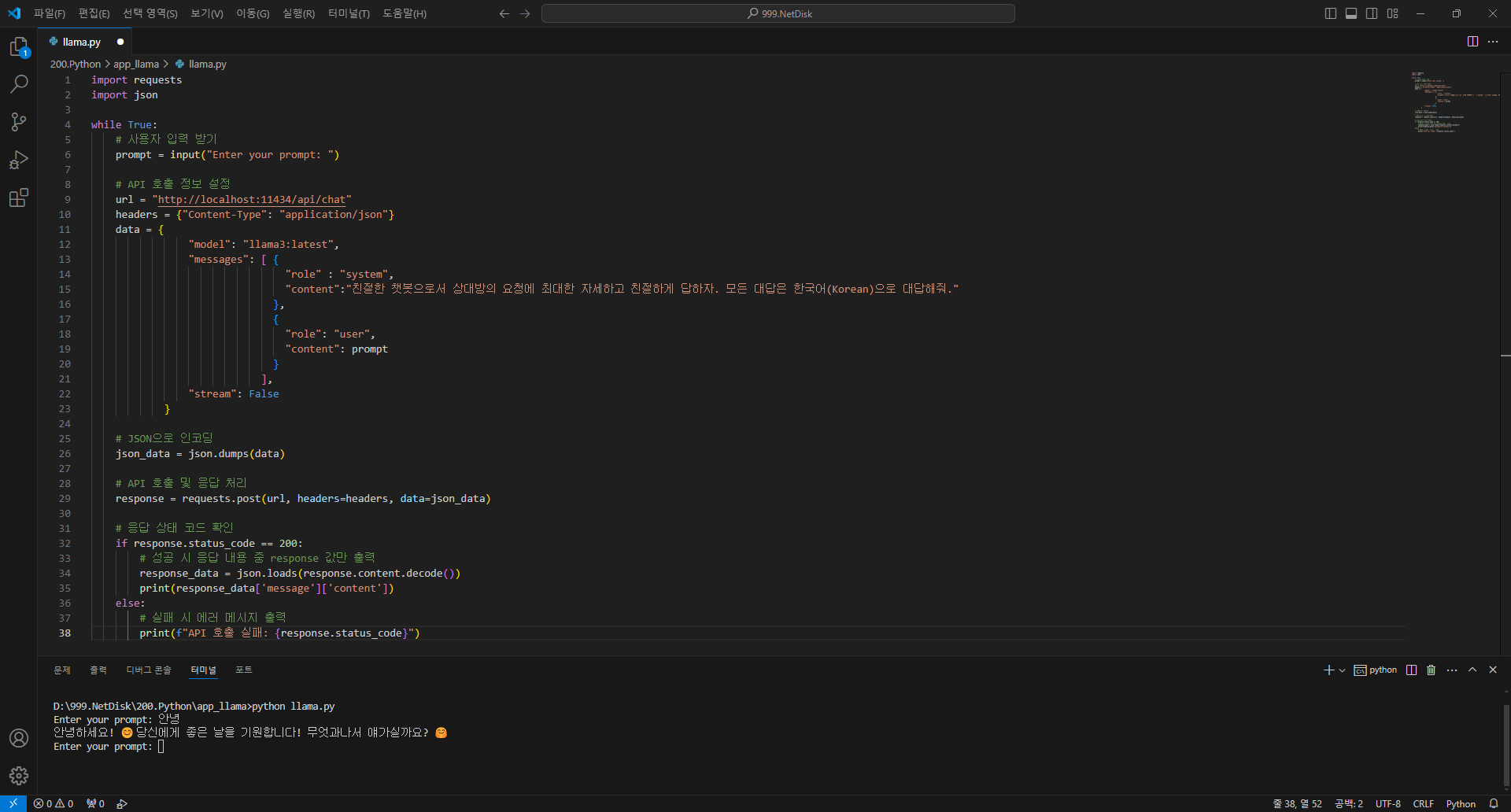Open errors and warnings status item
This screenshot has width=1511, height=812.
(54, 803)
